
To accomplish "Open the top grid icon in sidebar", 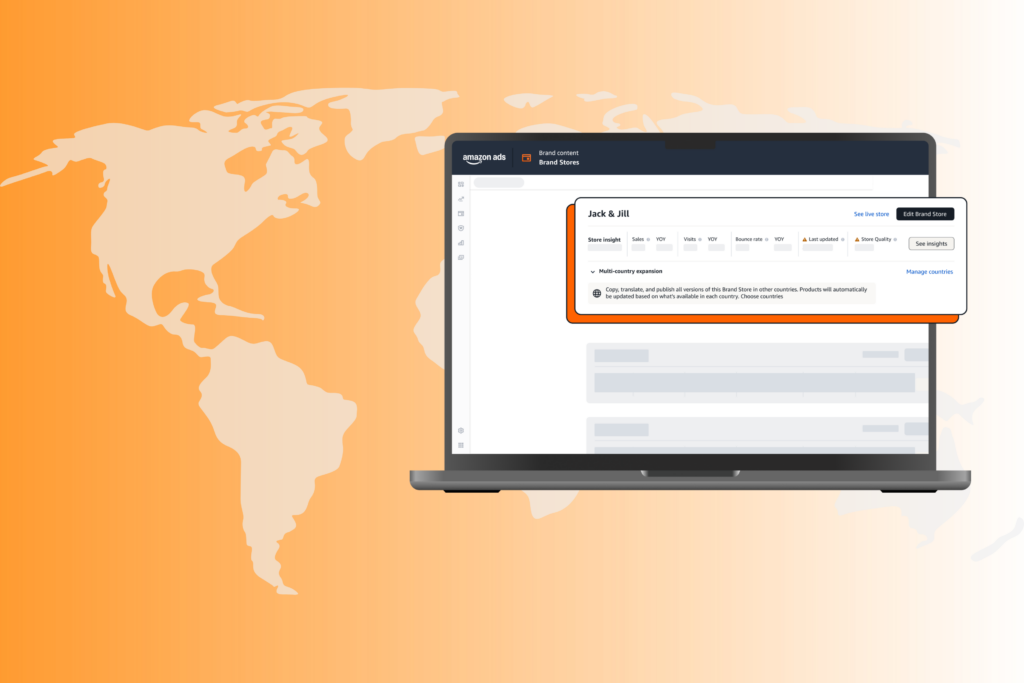I will (x=461, y=184).
